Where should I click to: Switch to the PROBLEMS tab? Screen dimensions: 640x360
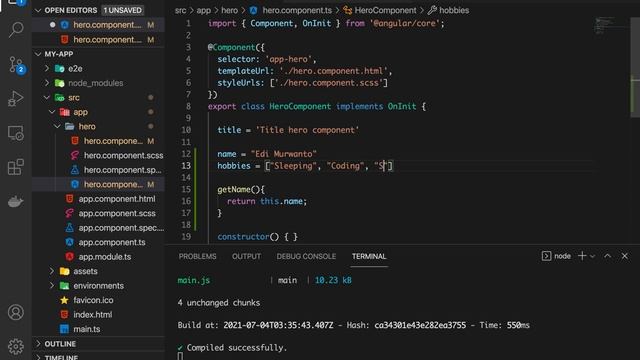click(198, 256)
